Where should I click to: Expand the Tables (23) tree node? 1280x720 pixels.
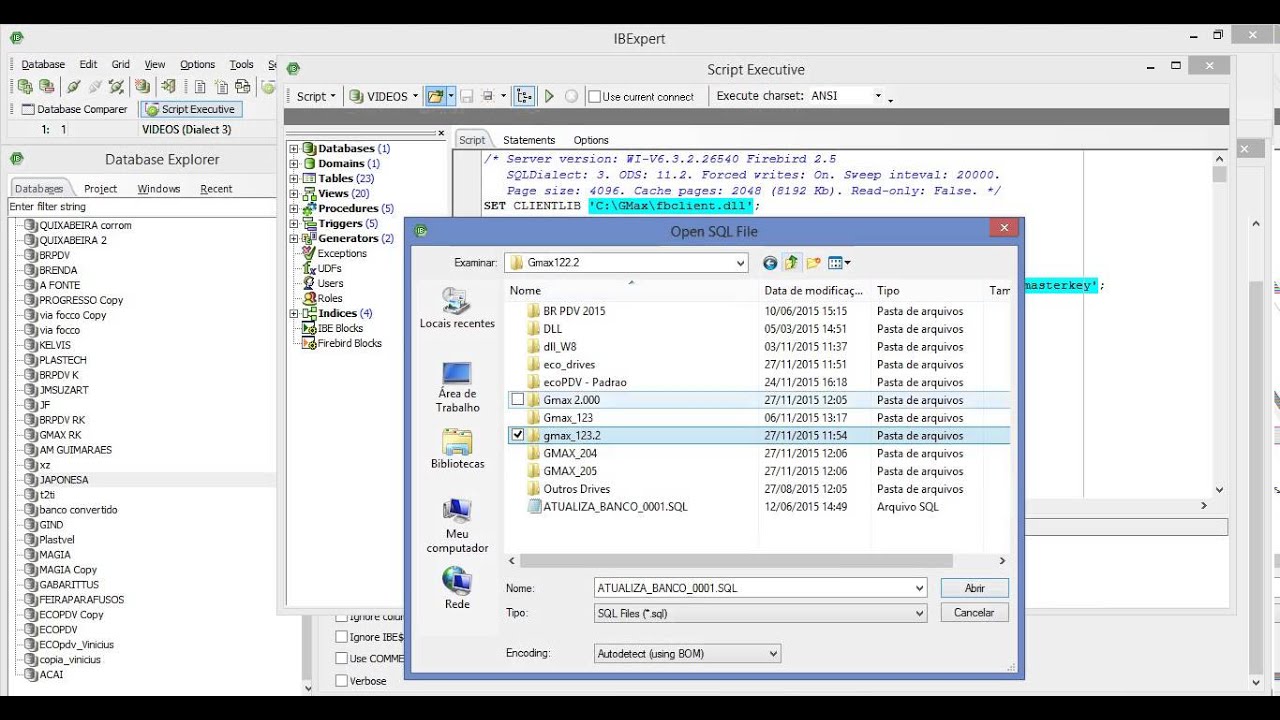(x=294, y=179)
